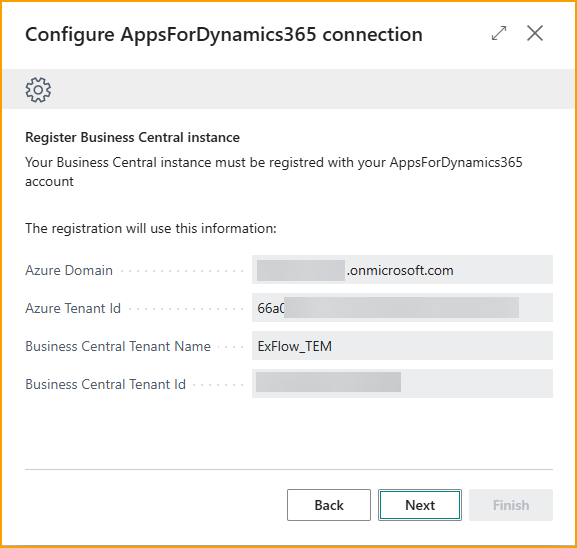Image resolution: width=577 pixels, height=548 pixels.
Task: Select the Azure Domain field
Action: 402,270
